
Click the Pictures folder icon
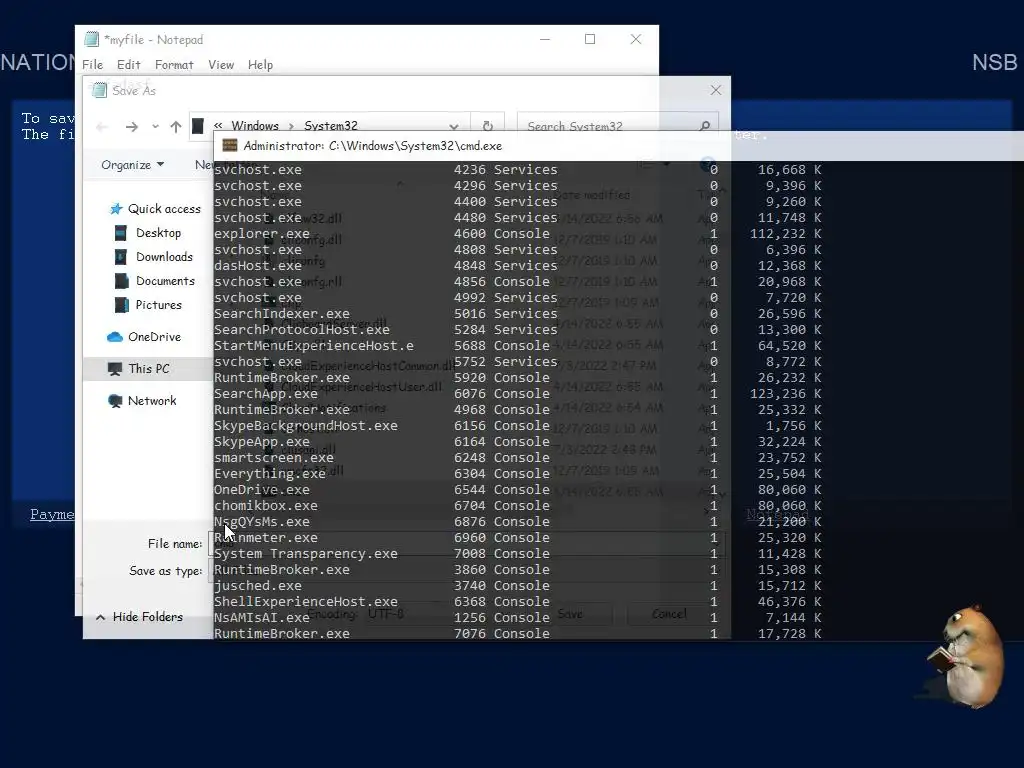121,305
